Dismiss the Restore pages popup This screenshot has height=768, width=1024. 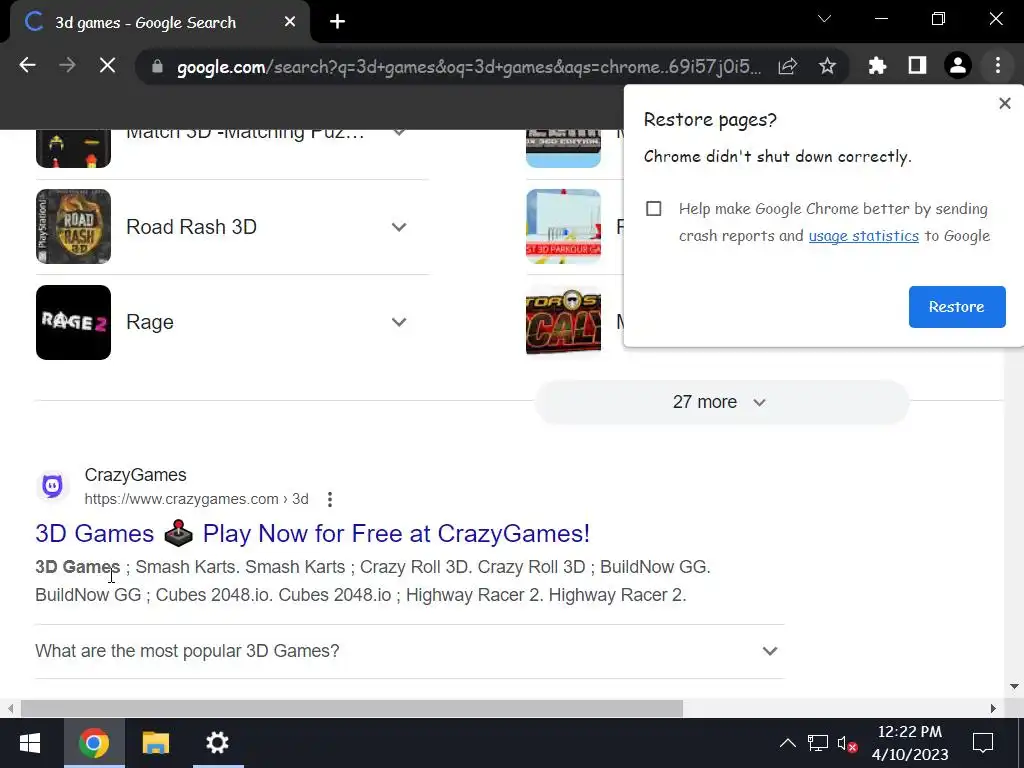tap(1004, 103)
